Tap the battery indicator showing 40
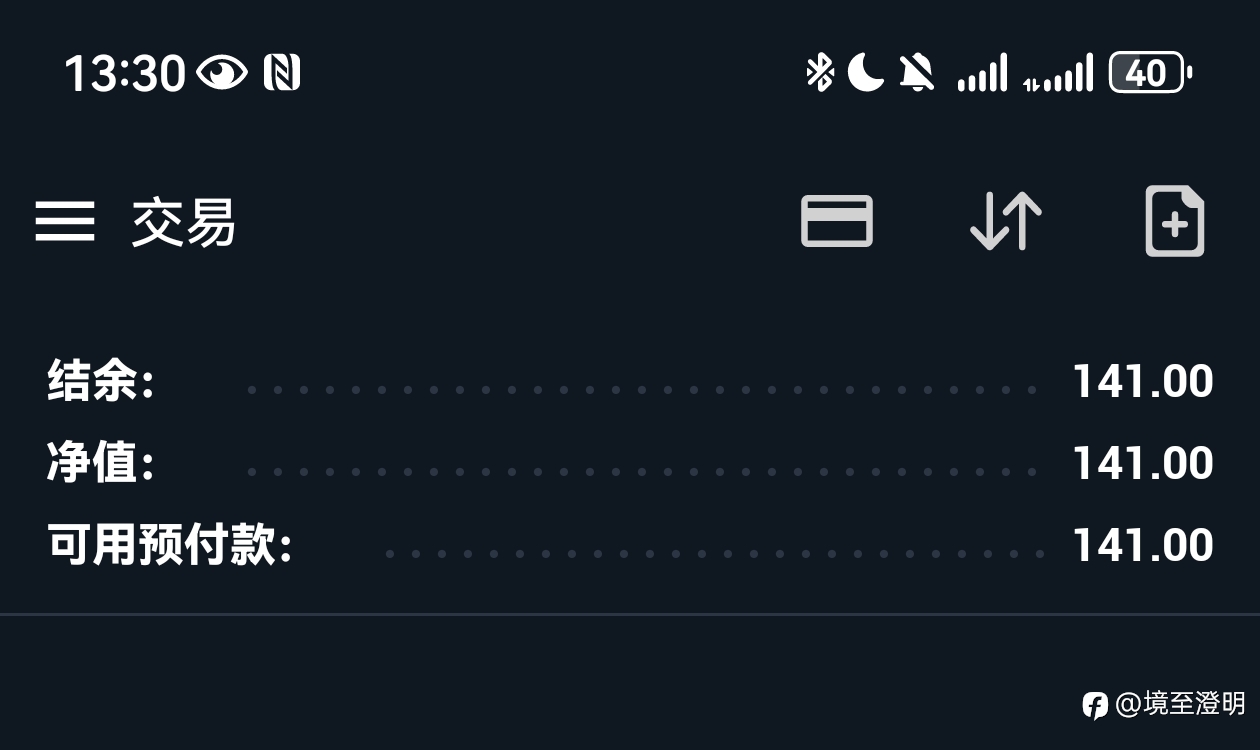1260x750 pixels. (x=1151, y=73)
